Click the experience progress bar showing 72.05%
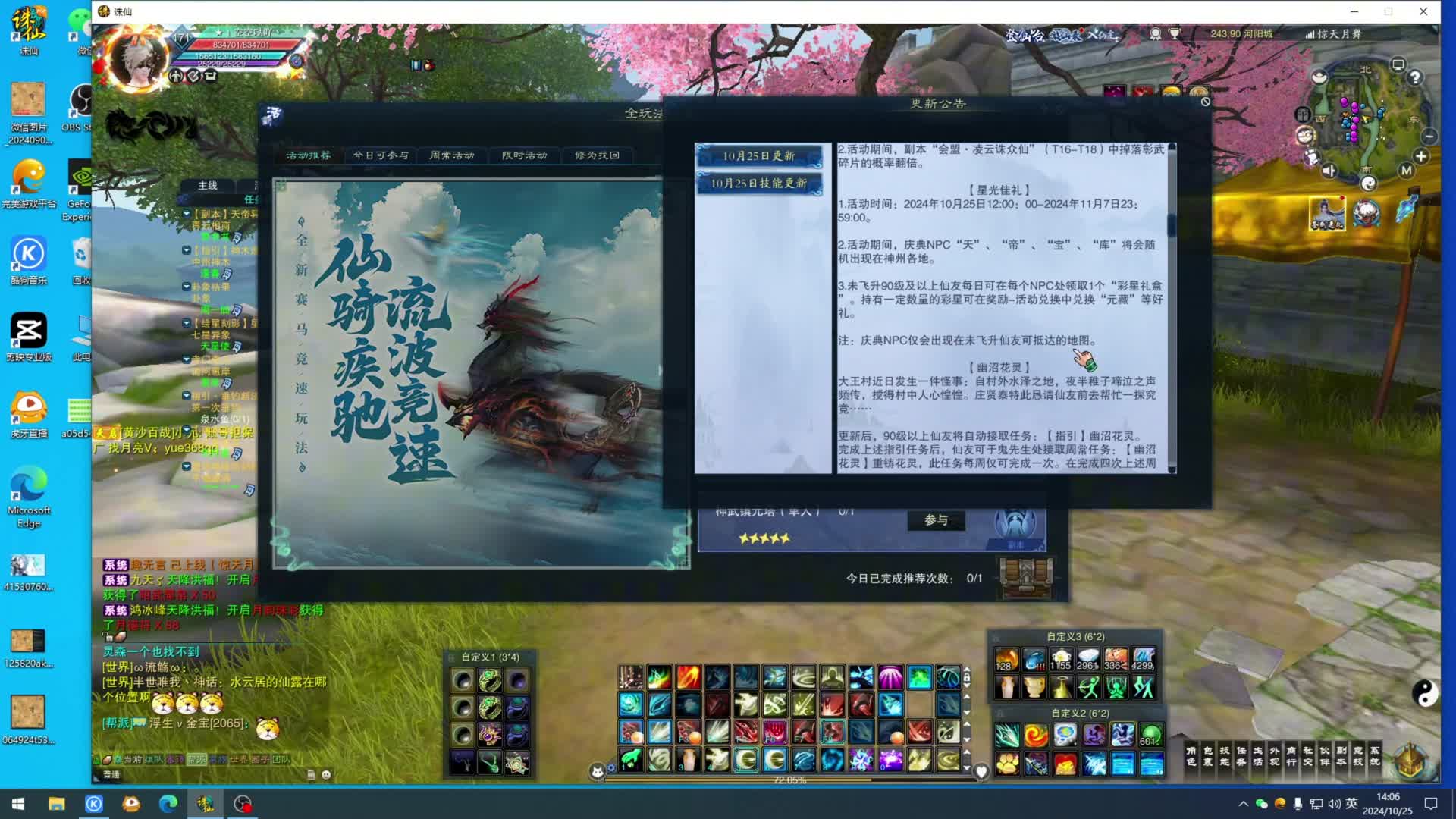This screenshot has width=1456, height=819. pos(789,780)
